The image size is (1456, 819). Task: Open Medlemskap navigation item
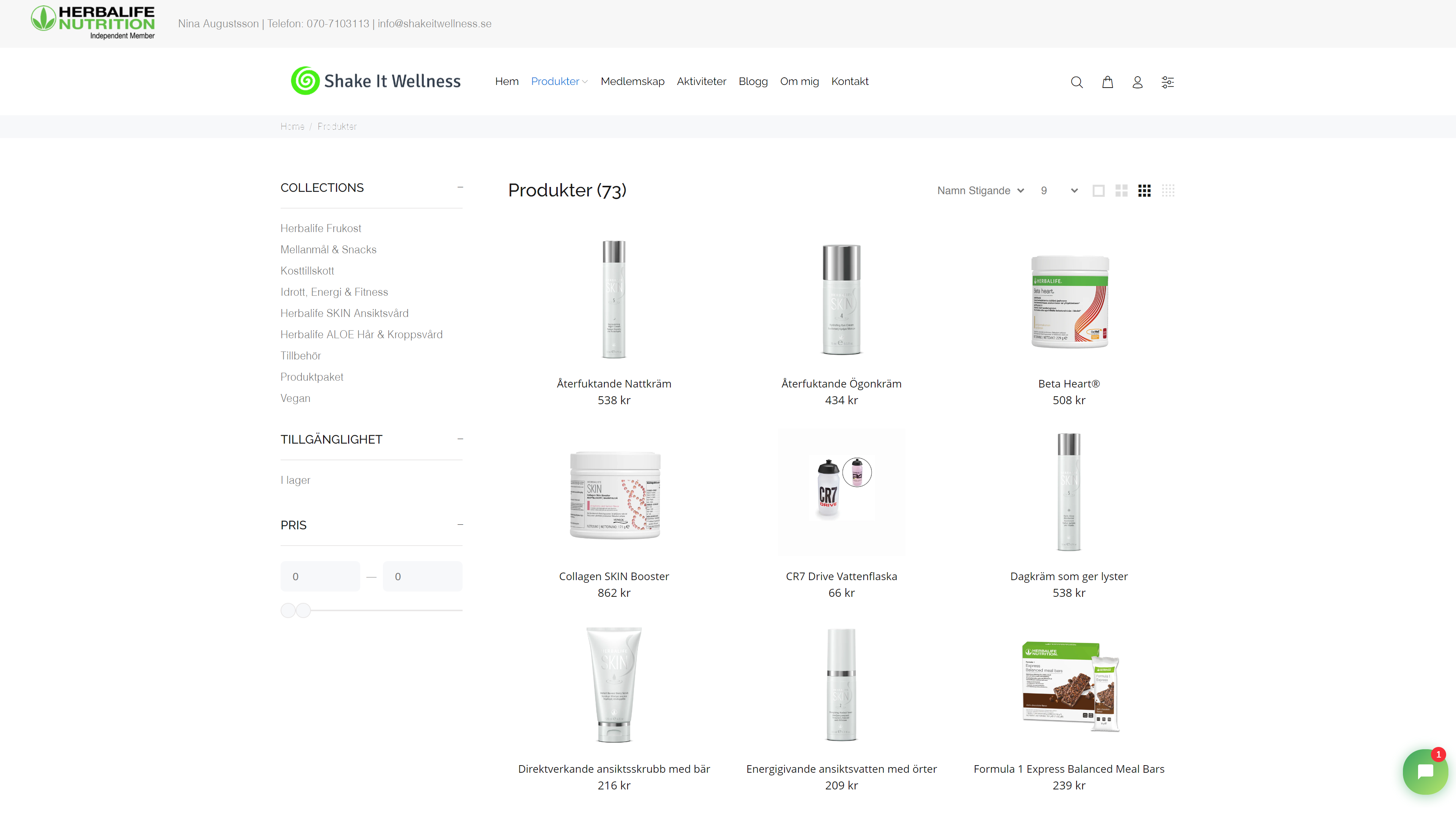632,82
